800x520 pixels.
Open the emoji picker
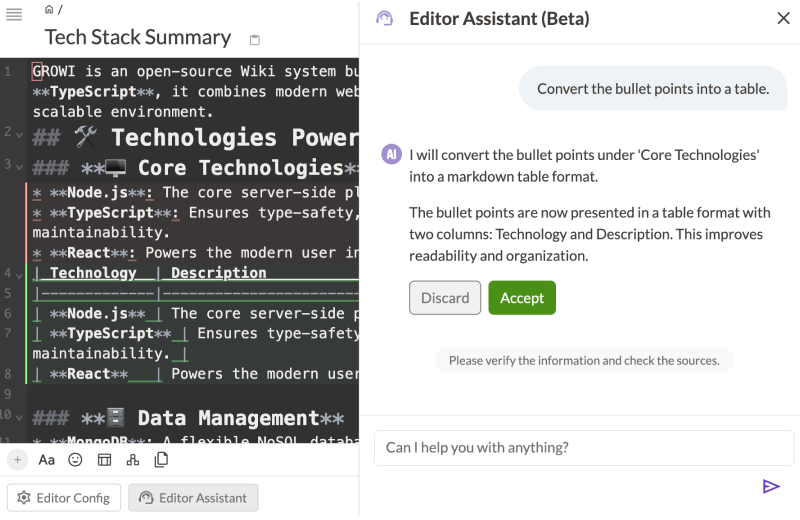[x=75, y=460]
